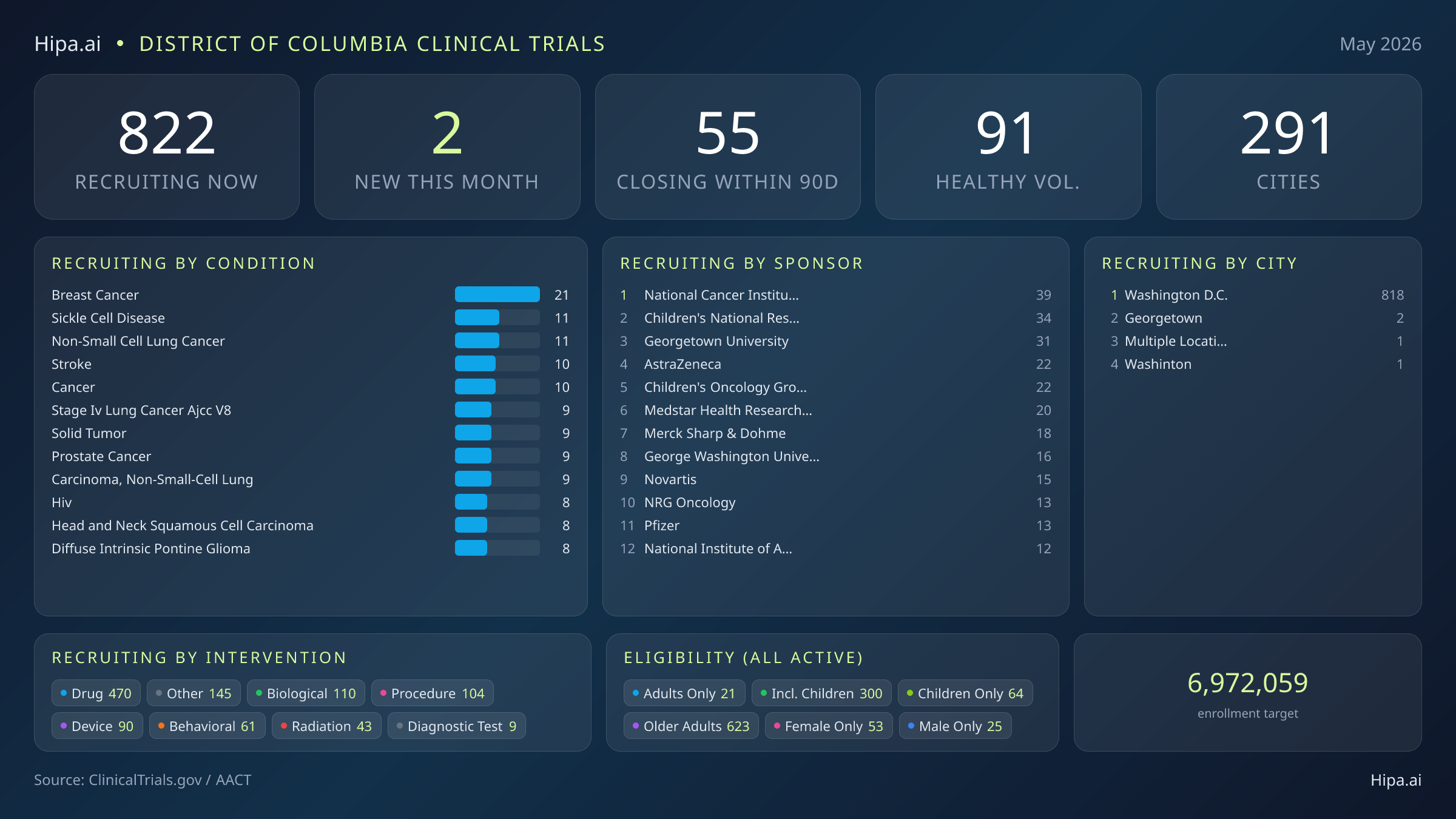Screen dimensions: 1456x819
Task: Click District of Columbia Clinical Trials title
Action: click(x=372, y=44)
